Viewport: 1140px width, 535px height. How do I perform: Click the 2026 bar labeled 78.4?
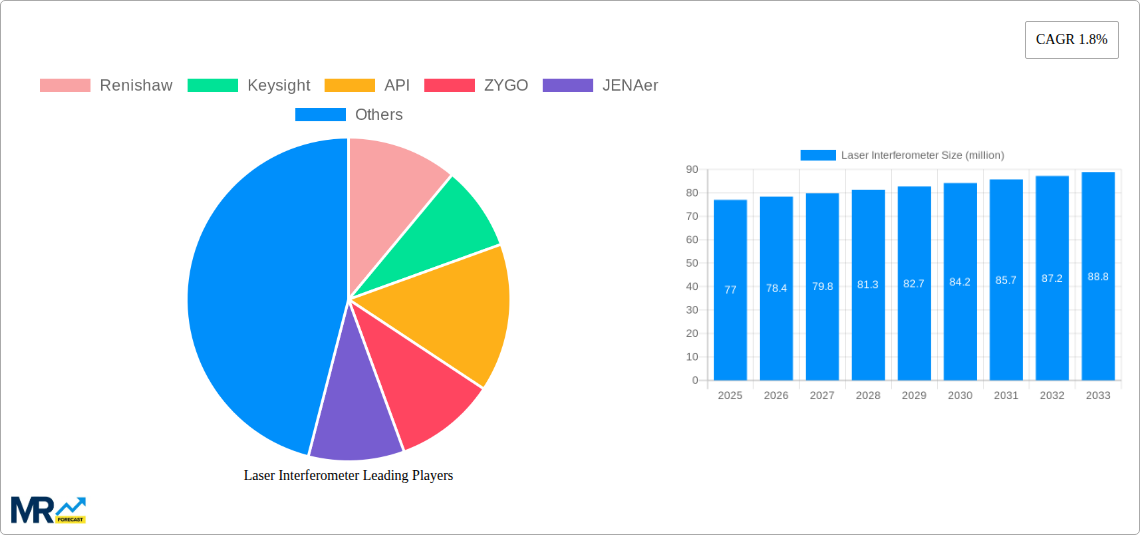[x=776, y=289]
